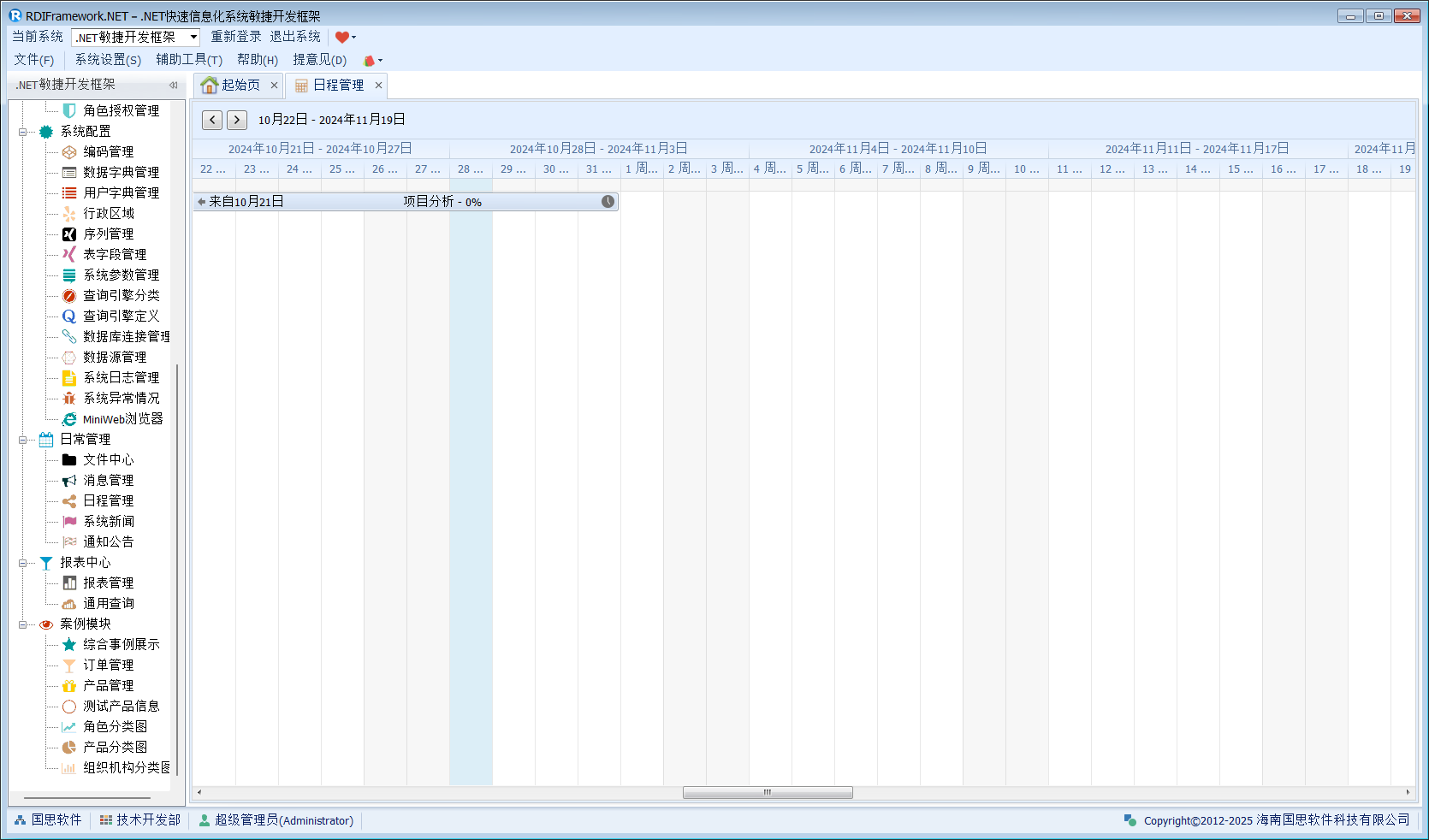This screenshot has width=1429, height=840.
Task: Click the 文件中心 folder icon
Action: click(69, 460)
